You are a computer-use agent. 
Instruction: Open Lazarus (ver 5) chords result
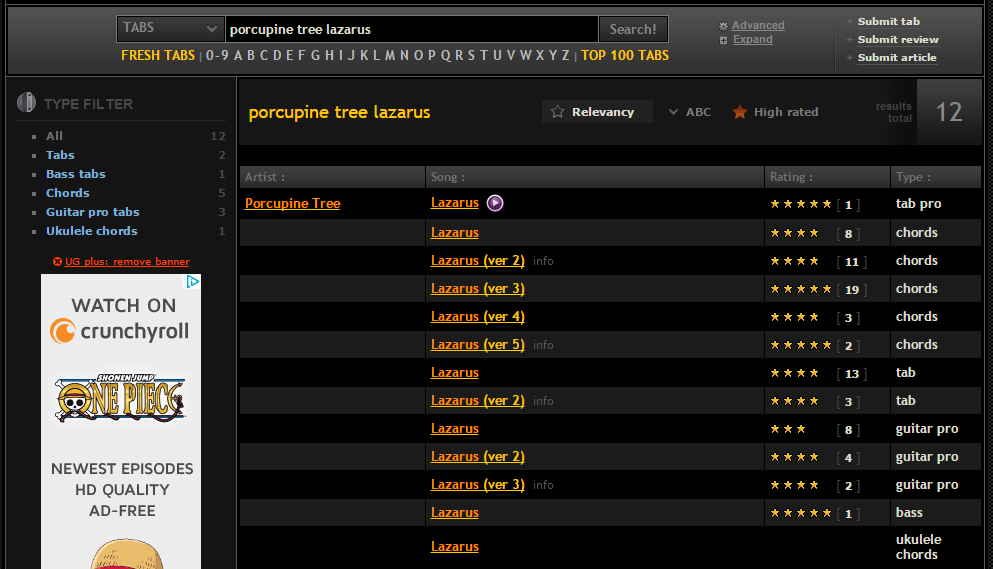[x=478, y=344]
